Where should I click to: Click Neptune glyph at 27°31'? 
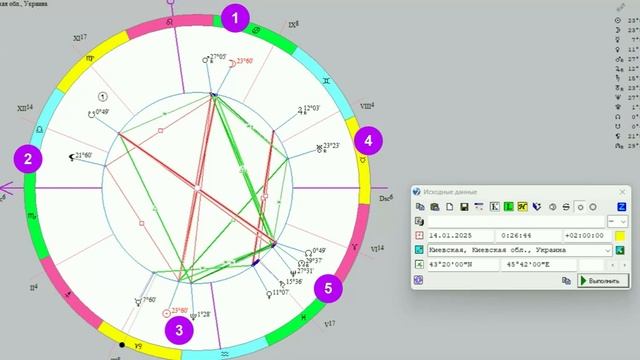(x=293, y=272)
